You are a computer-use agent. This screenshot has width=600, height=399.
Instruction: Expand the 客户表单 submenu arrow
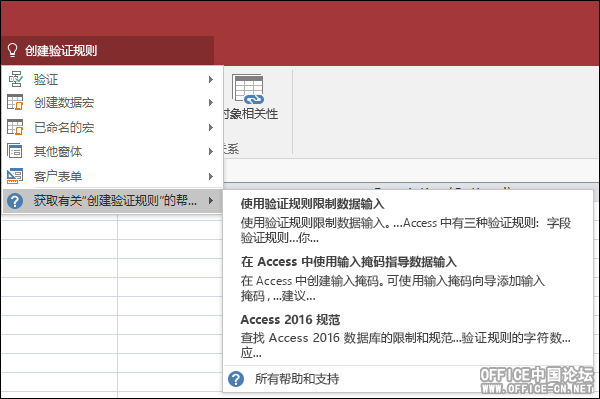coord(210,176)
